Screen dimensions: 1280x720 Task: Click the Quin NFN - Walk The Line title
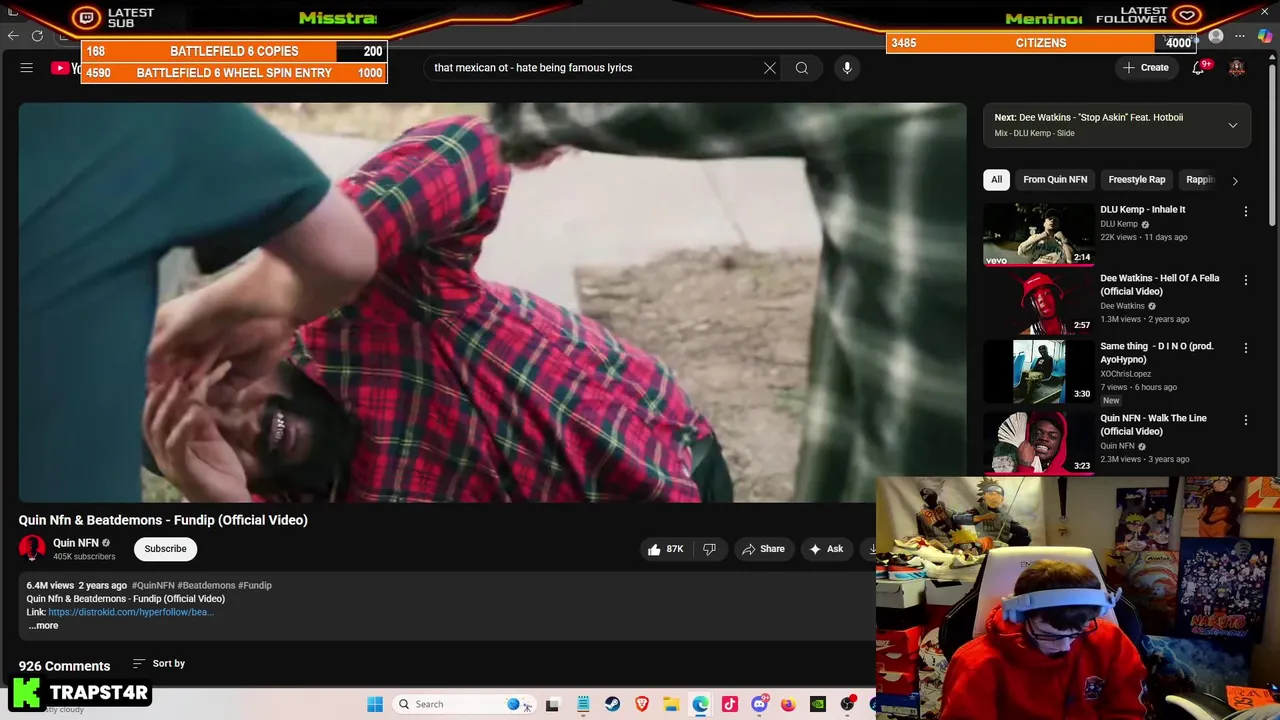point(1154,425)
